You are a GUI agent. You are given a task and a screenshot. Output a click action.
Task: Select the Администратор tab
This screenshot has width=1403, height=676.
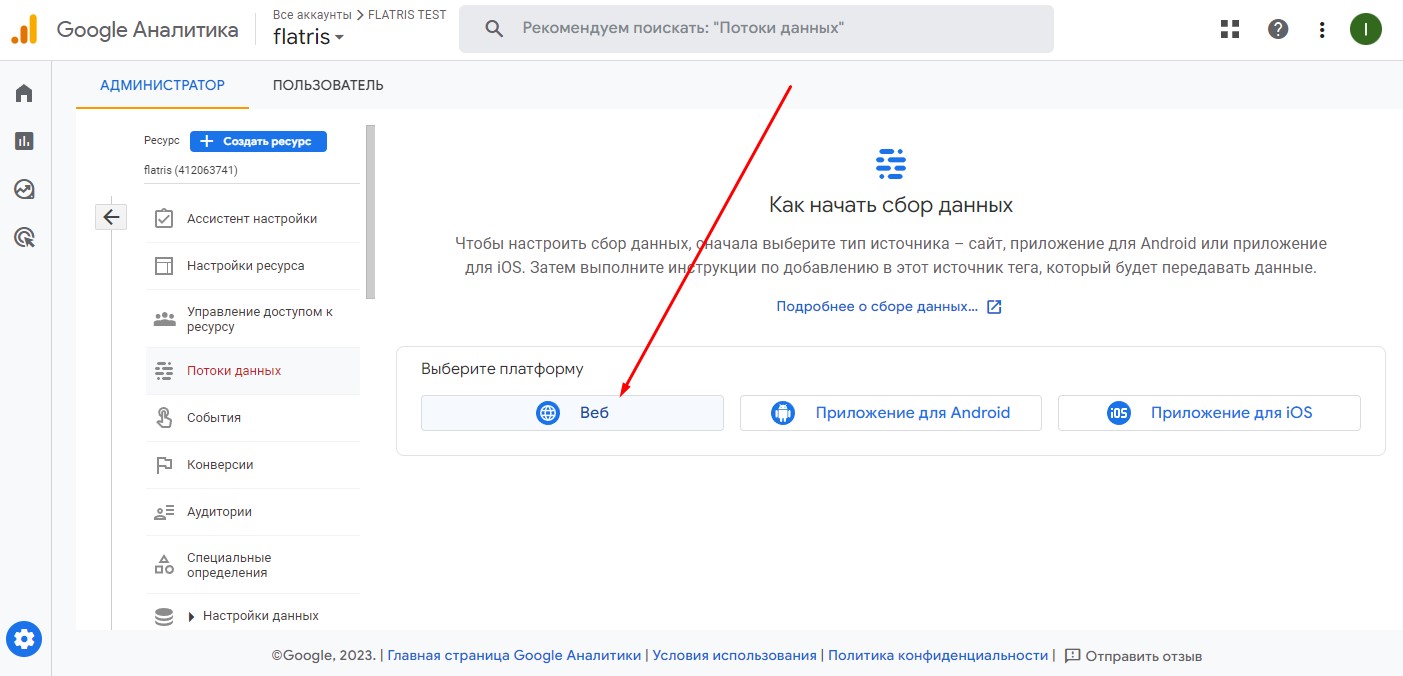pyautogui.click(x=162, y=85)
